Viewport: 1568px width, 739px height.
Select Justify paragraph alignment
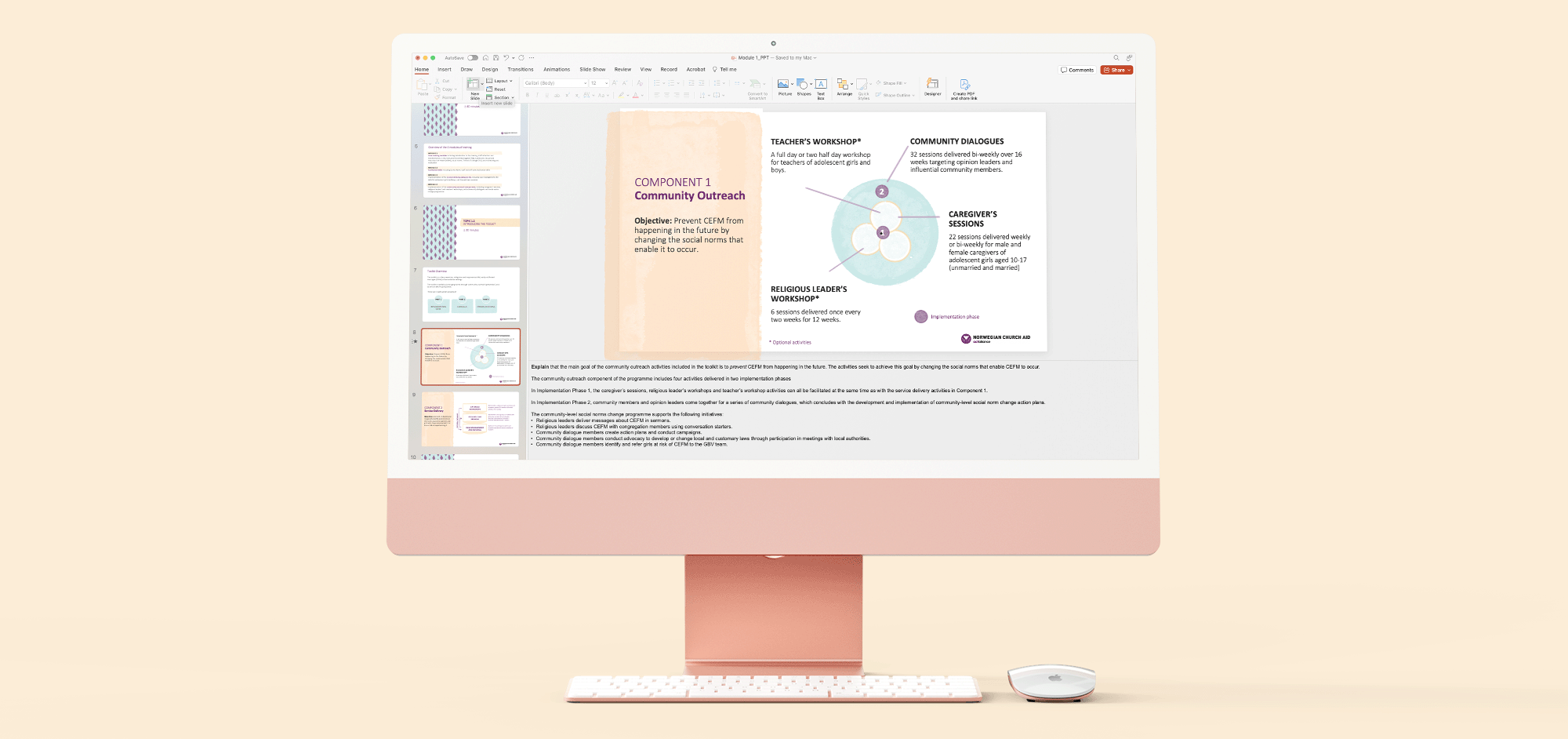tap(686, 95)
